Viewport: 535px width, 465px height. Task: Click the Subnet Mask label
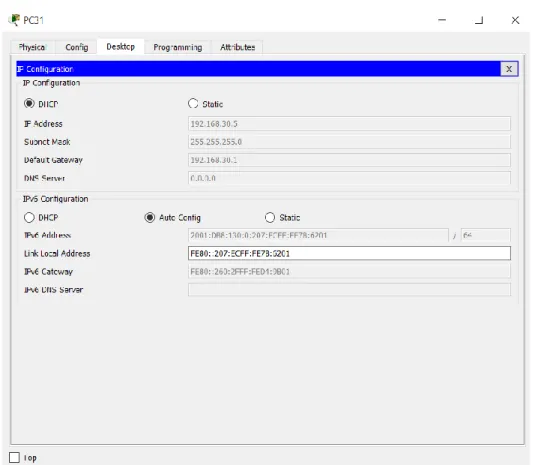point(47,142)
